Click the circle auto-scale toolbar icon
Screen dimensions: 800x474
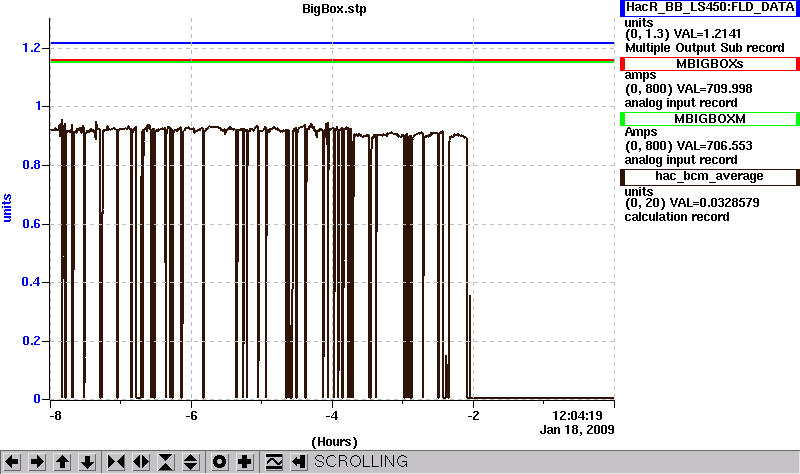(x=219, y=462)
